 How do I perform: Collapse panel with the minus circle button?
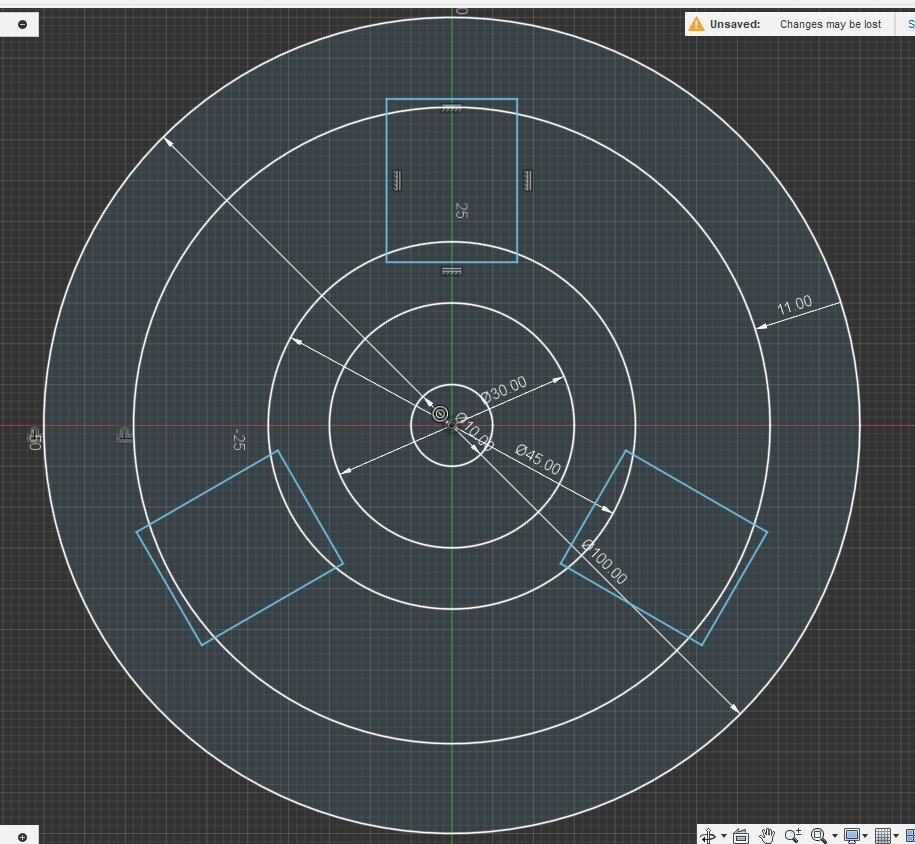pyautogui.click(x=22, y=25)
